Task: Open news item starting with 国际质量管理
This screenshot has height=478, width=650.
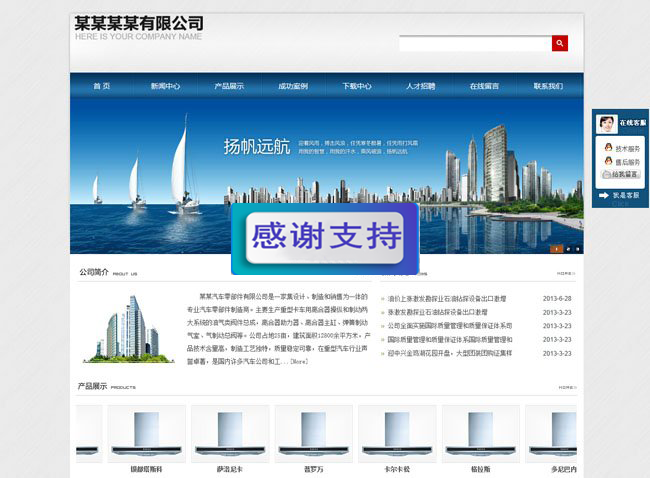Action: click(450, 340)
